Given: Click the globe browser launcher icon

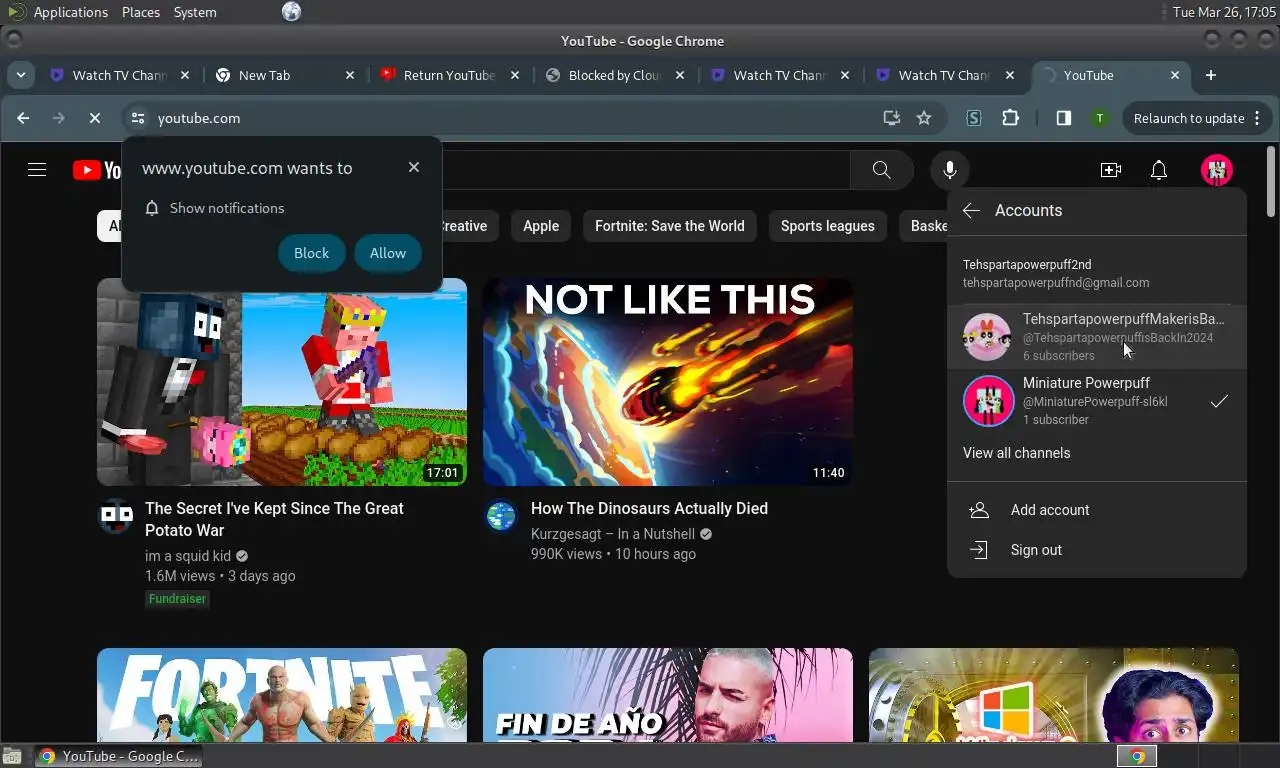Looking at the screenshot, I should click(291, 12).
